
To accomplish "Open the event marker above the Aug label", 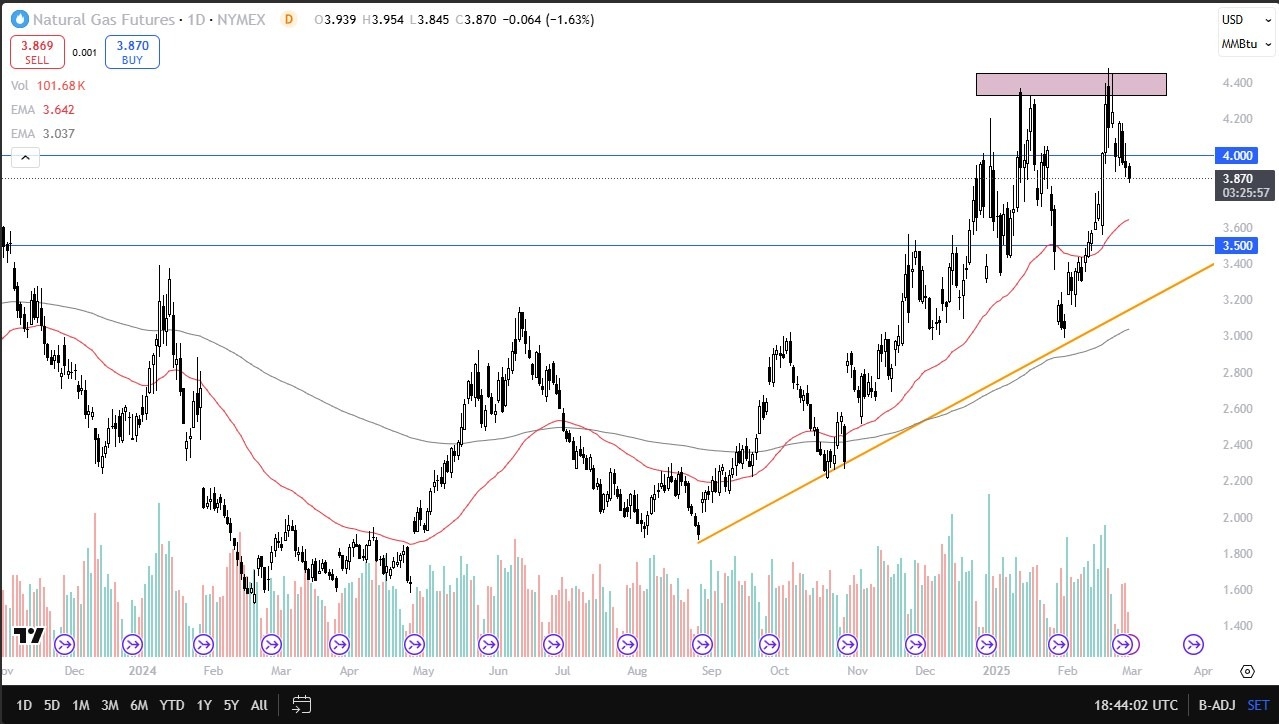I will coord(628,644).
